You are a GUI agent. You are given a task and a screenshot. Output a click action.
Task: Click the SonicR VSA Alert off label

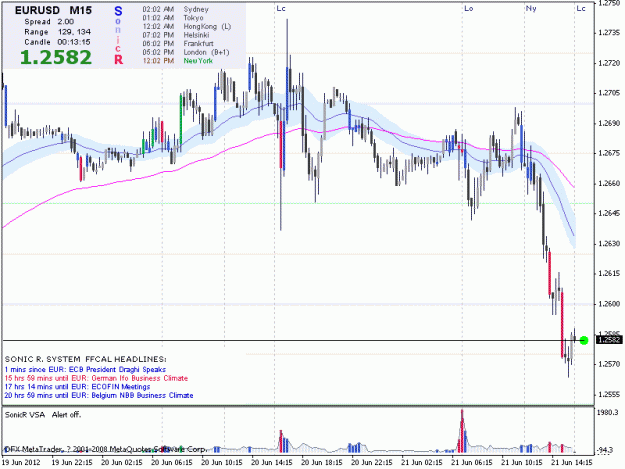(43, 415)
